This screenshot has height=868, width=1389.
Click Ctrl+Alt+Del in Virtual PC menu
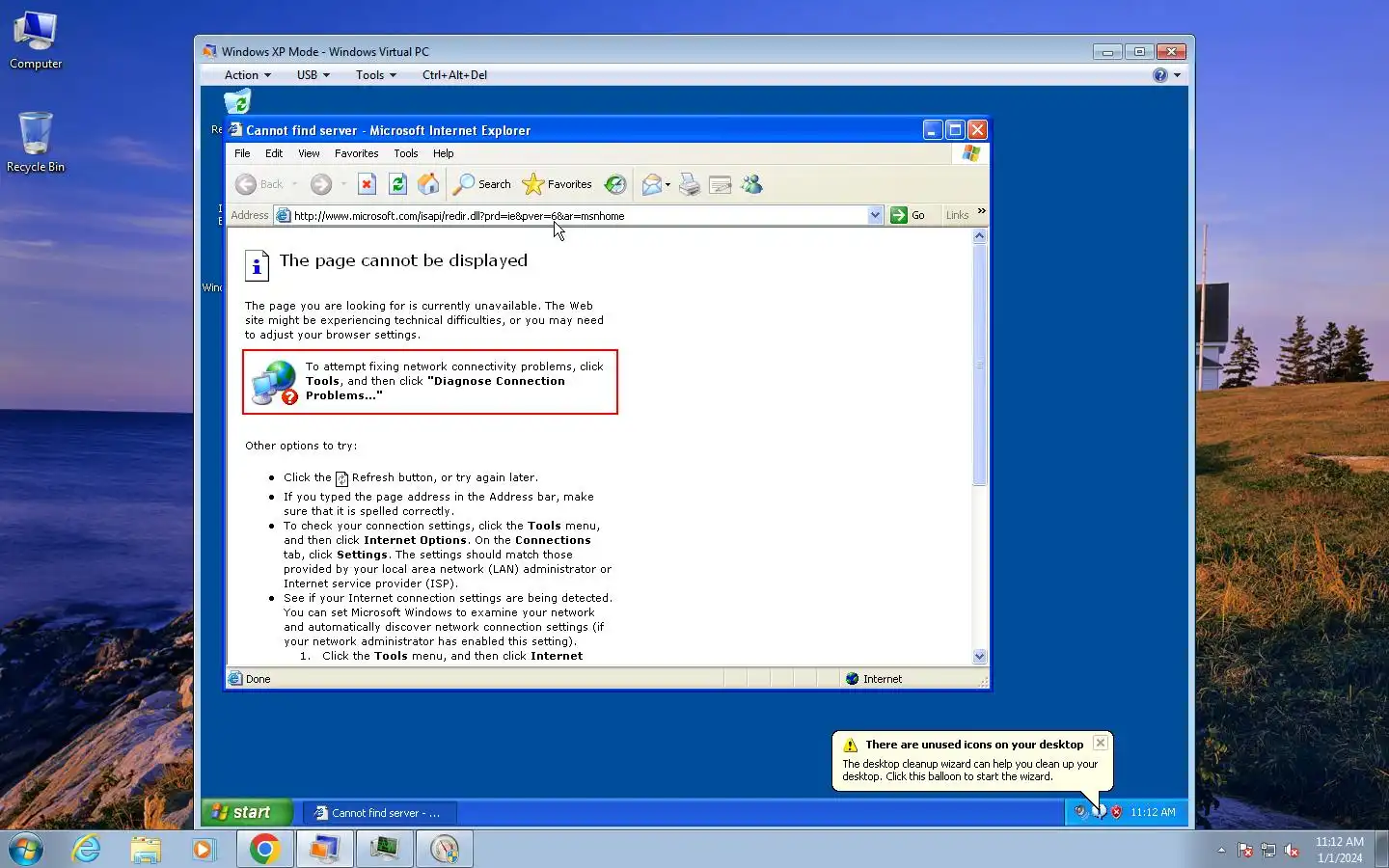click(x=454, y=75)
